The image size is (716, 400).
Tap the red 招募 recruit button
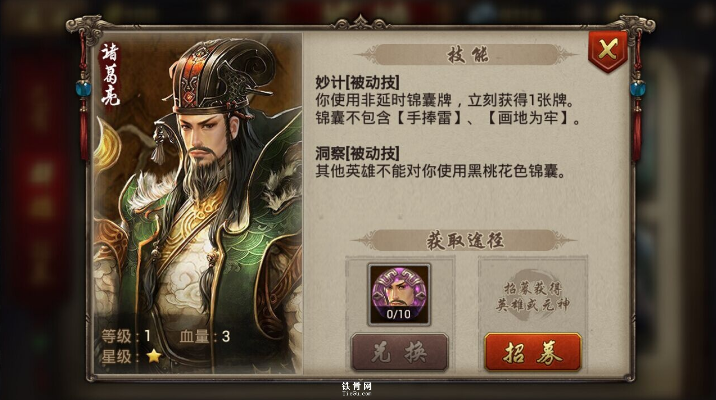532,352
